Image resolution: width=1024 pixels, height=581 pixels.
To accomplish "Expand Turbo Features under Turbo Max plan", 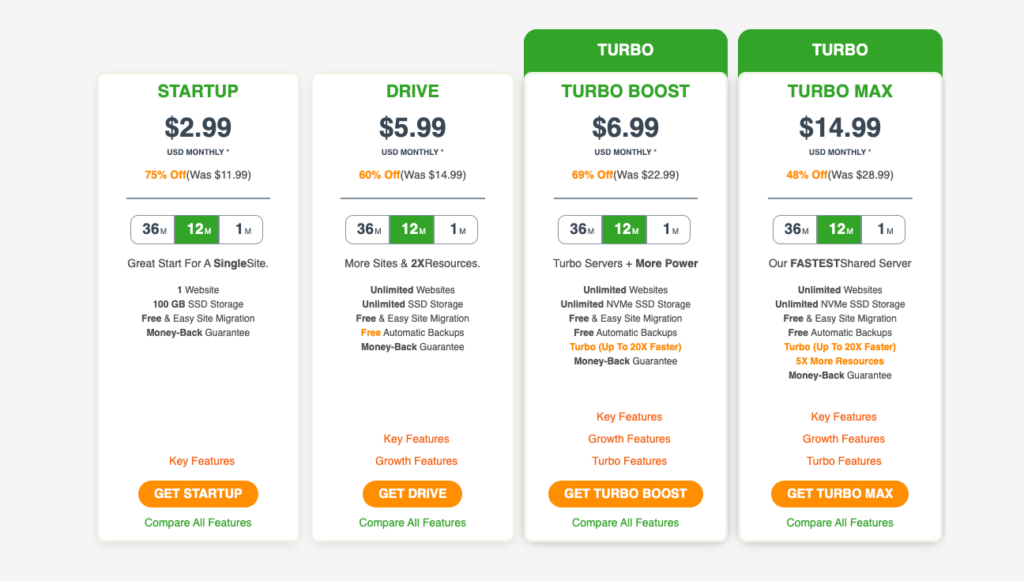I will pos(844,461).
